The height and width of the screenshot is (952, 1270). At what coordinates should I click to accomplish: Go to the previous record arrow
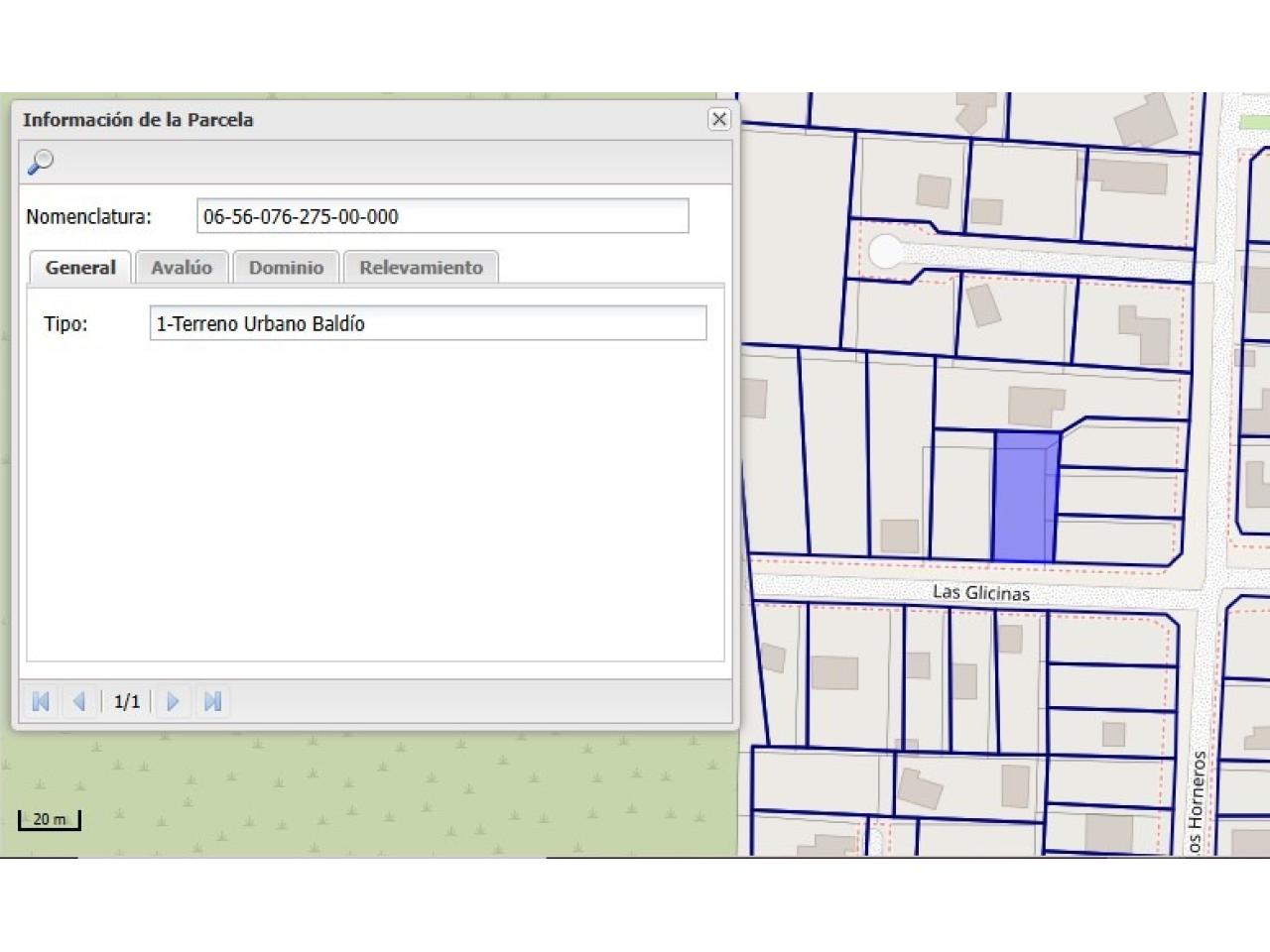coord(79,702)
